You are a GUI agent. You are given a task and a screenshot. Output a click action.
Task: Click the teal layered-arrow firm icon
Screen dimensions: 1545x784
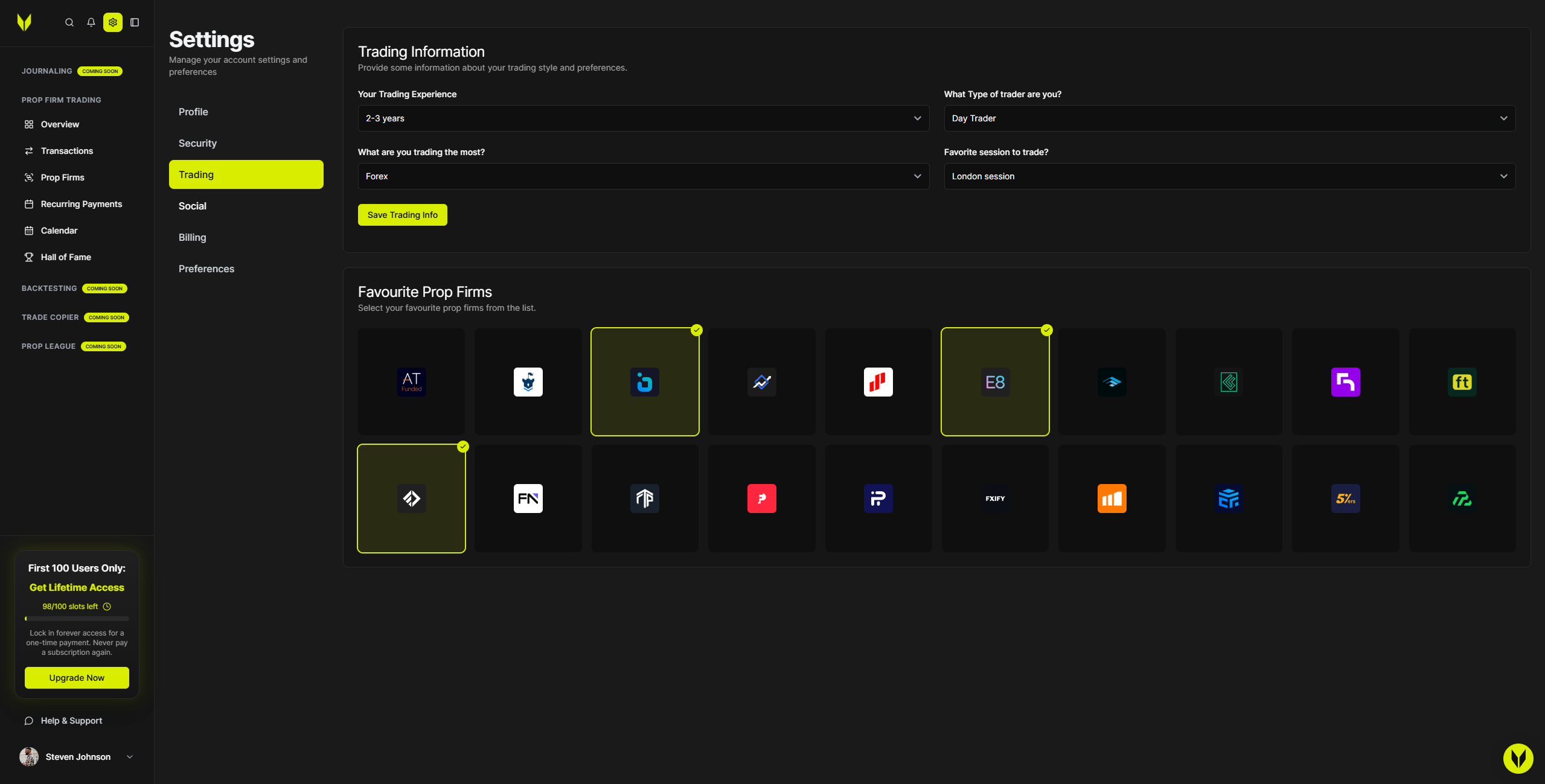click(x=1112, y=382)
